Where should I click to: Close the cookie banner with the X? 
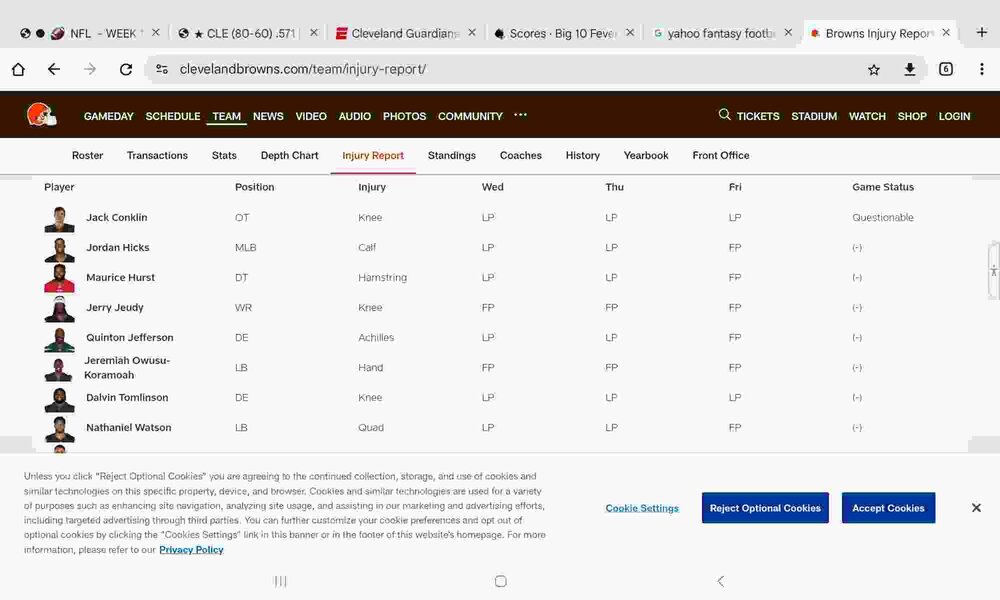pos(976,508)
